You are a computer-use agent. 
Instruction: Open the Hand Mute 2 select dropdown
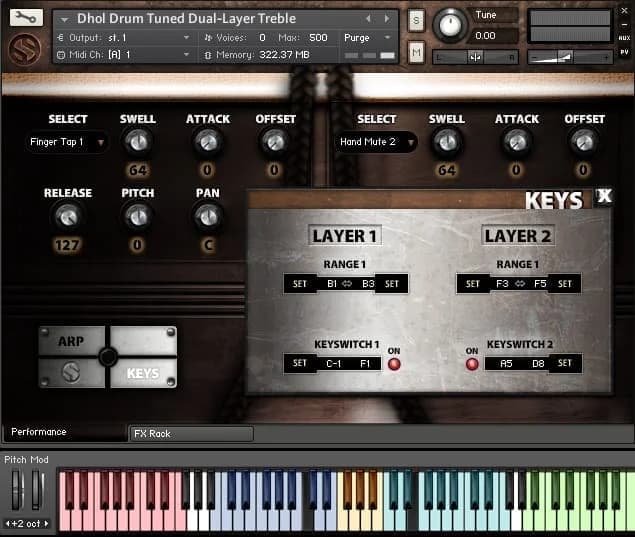tap(376, 142)
